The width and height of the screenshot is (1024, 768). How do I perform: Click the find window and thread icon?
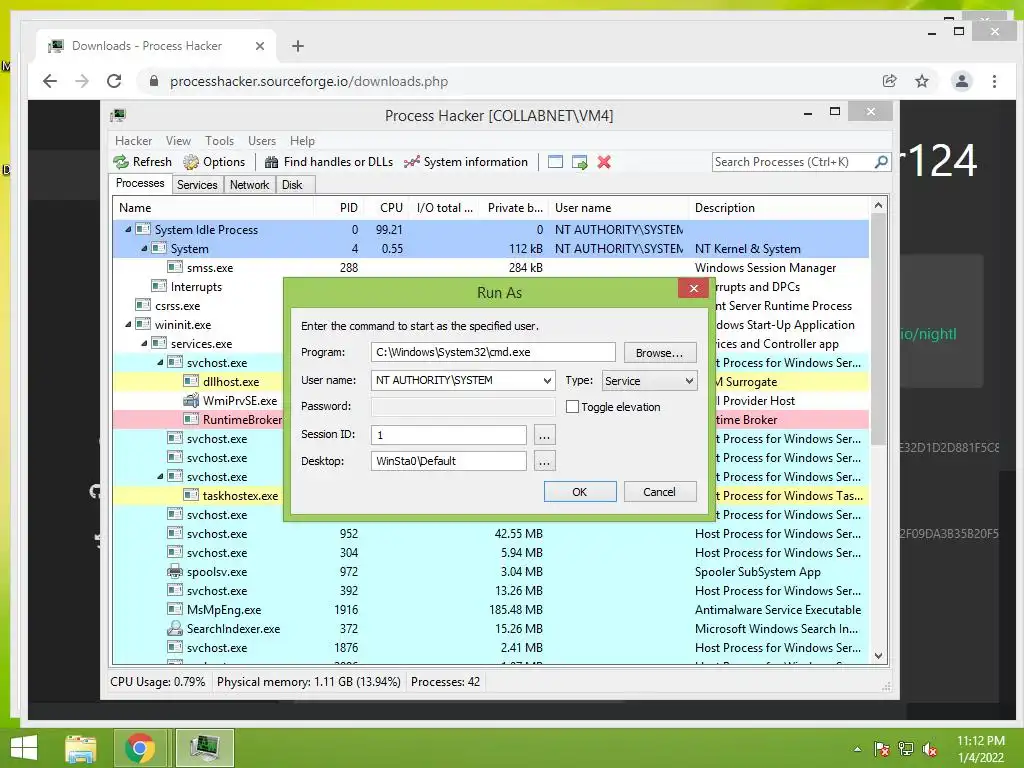[x=579, y=162]
